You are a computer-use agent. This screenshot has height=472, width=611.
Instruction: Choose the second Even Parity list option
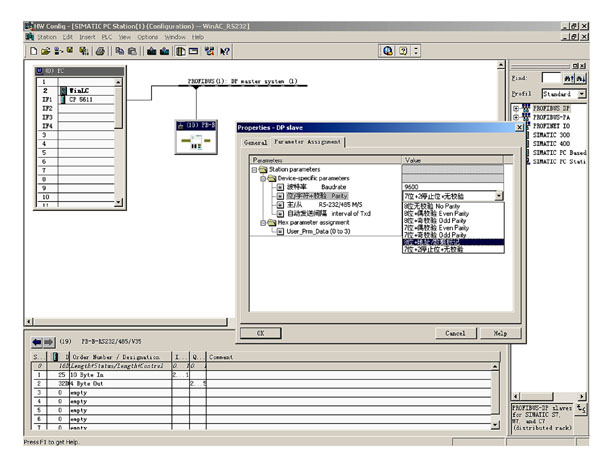pos(453,228)
